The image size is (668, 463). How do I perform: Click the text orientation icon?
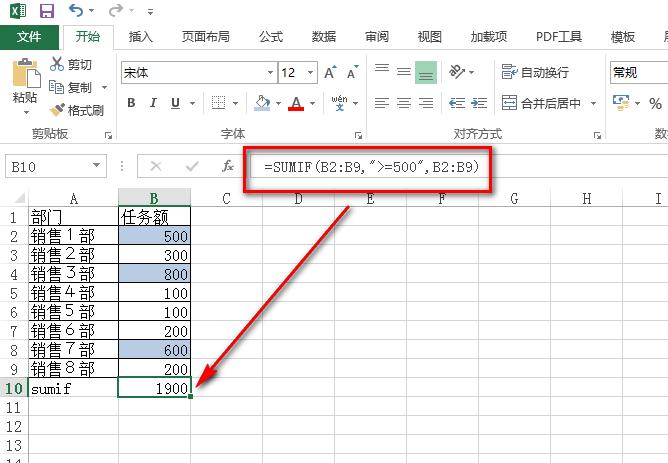coord(458,72)
